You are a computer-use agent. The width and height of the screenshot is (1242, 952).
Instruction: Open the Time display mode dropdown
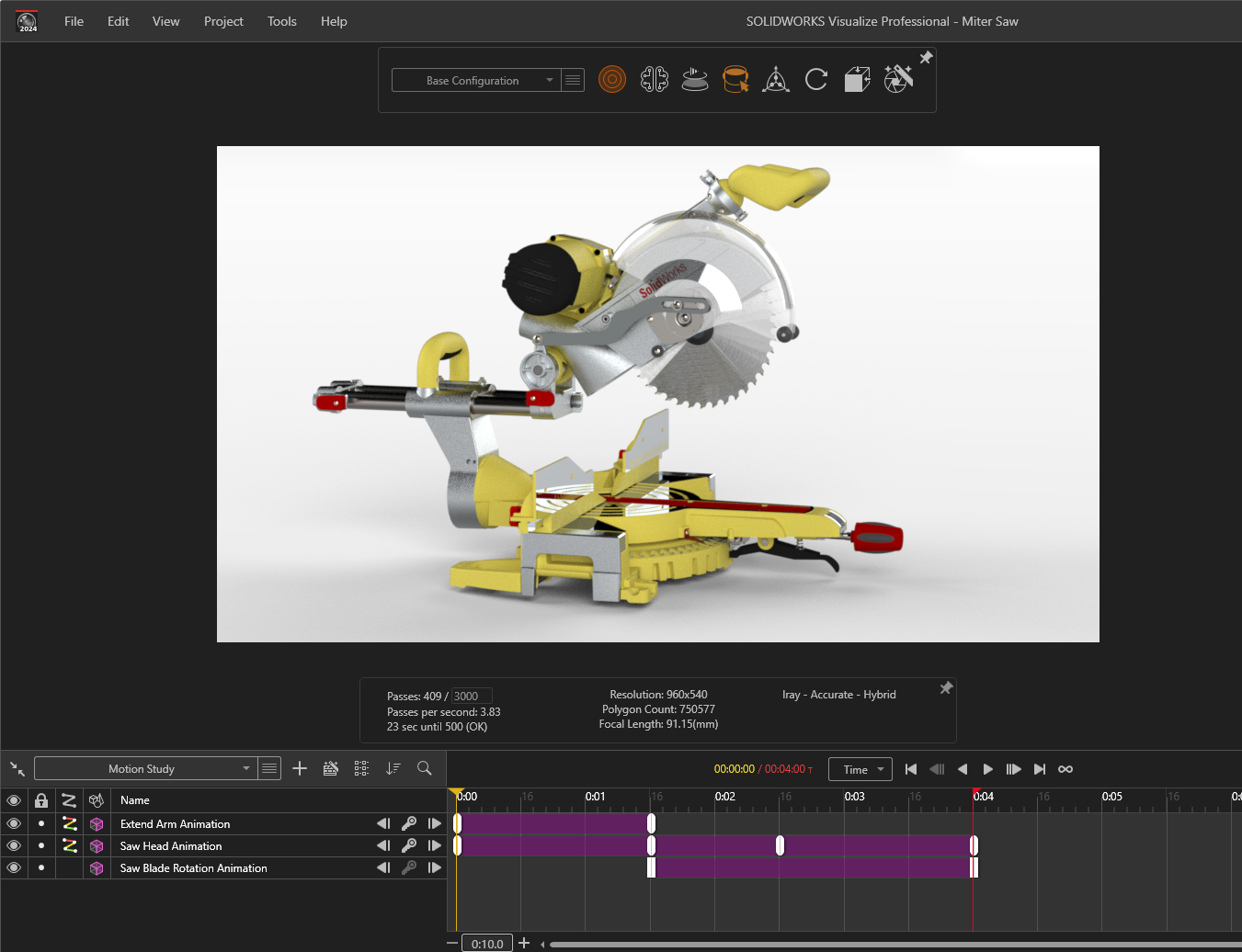tap(860, 769)
